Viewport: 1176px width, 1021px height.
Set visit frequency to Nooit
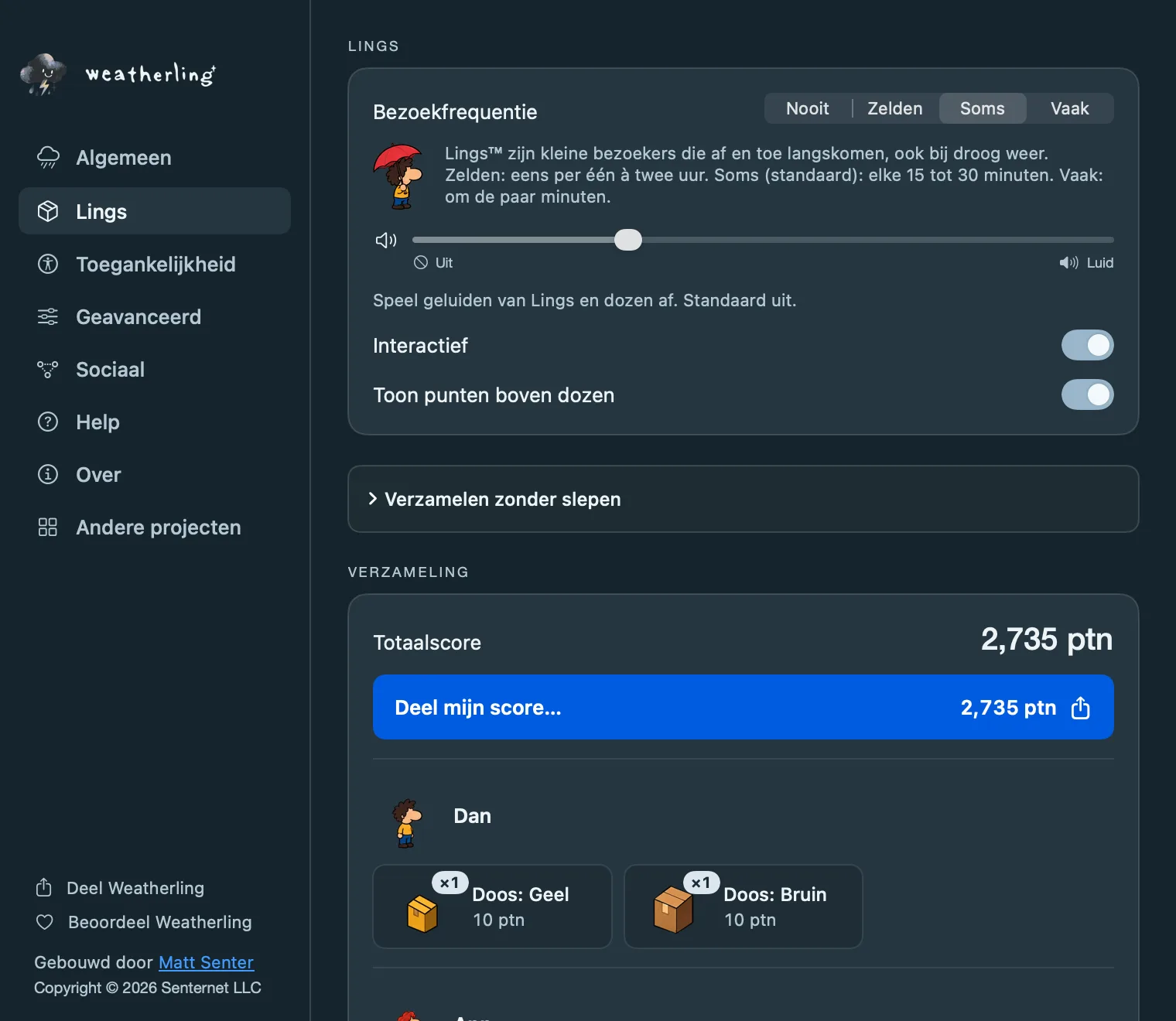808,108
